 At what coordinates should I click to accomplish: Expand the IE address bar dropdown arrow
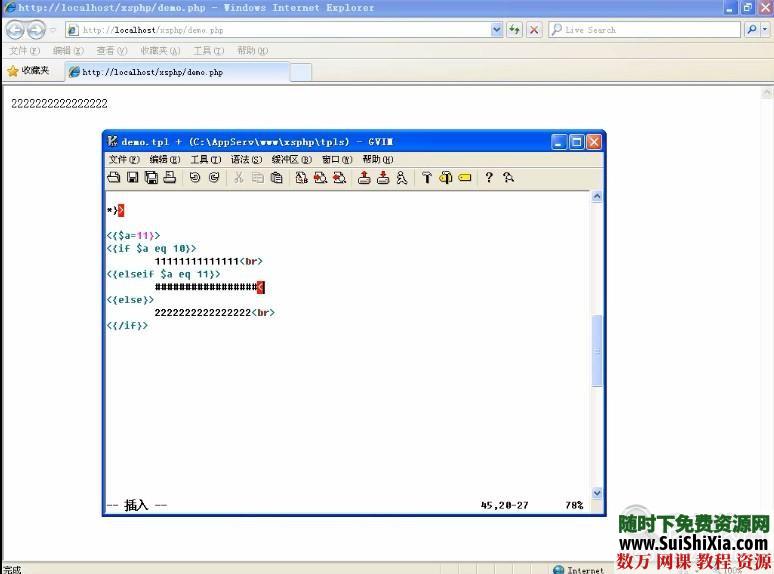[x=497, y=30]
